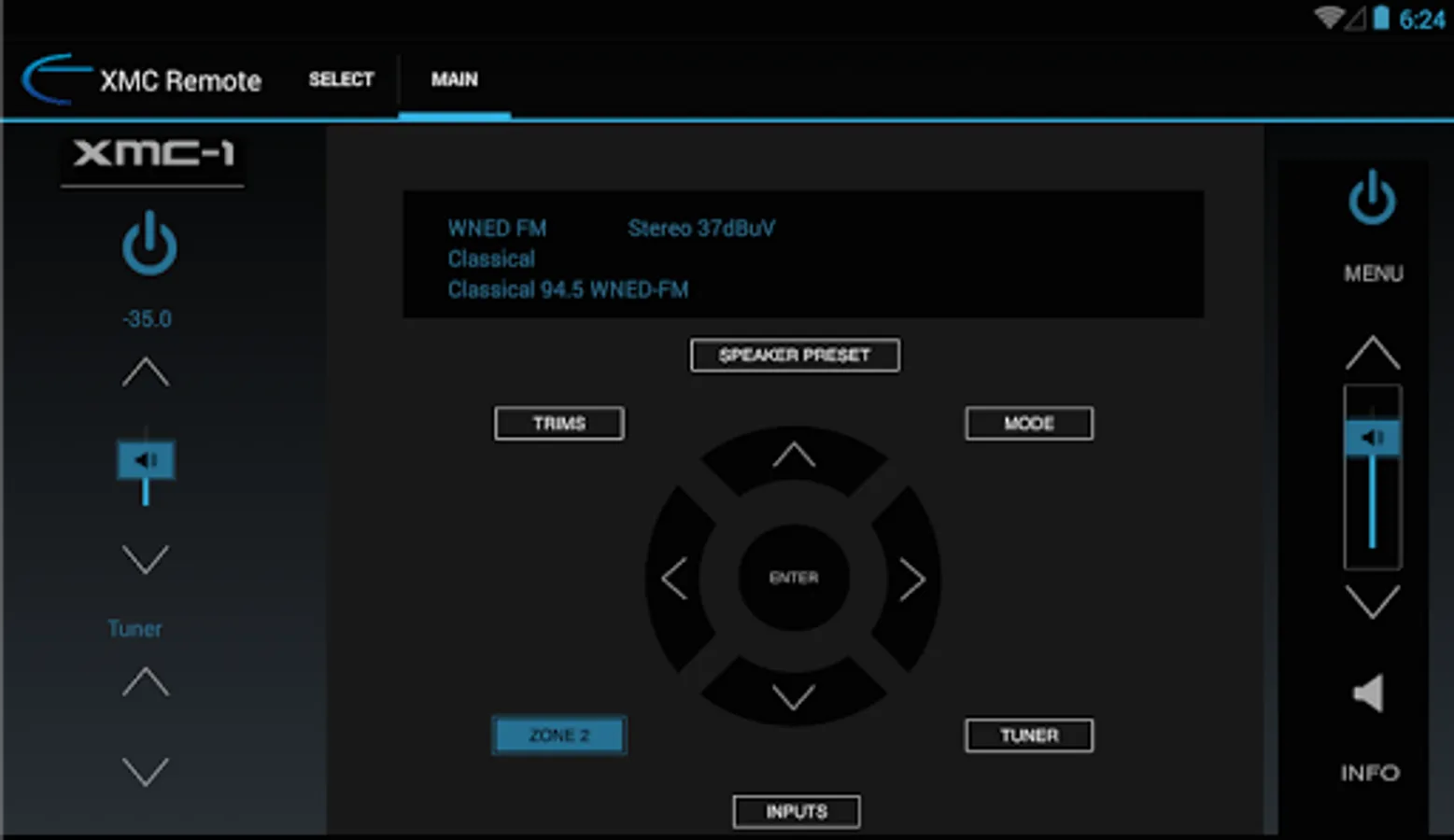Image resolution: width=1454 pixels, height=840 pixels.
Task: Confirm with the ENTER button
Action: pyautogui.click(x=794, y=578)
